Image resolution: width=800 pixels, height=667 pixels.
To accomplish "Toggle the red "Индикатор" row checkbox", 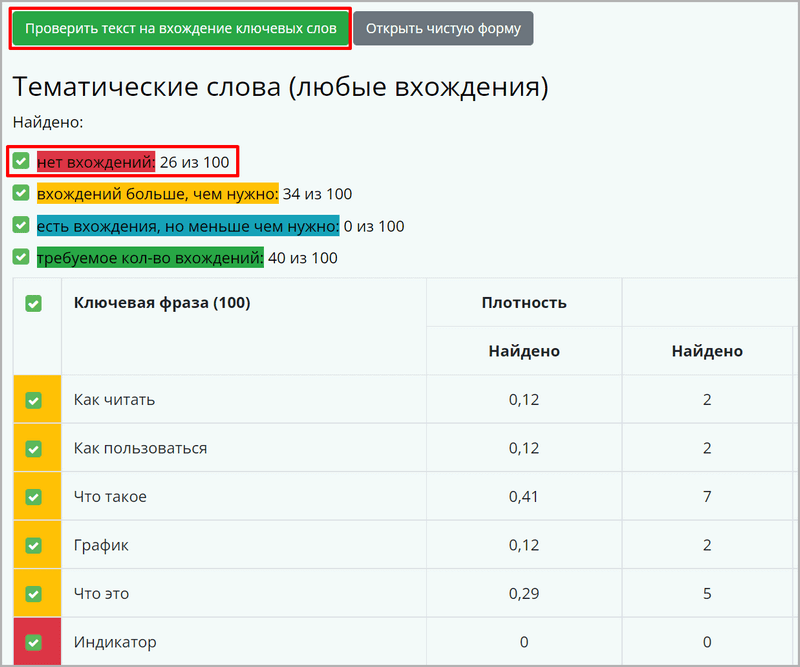I will (x=34, y=642).
